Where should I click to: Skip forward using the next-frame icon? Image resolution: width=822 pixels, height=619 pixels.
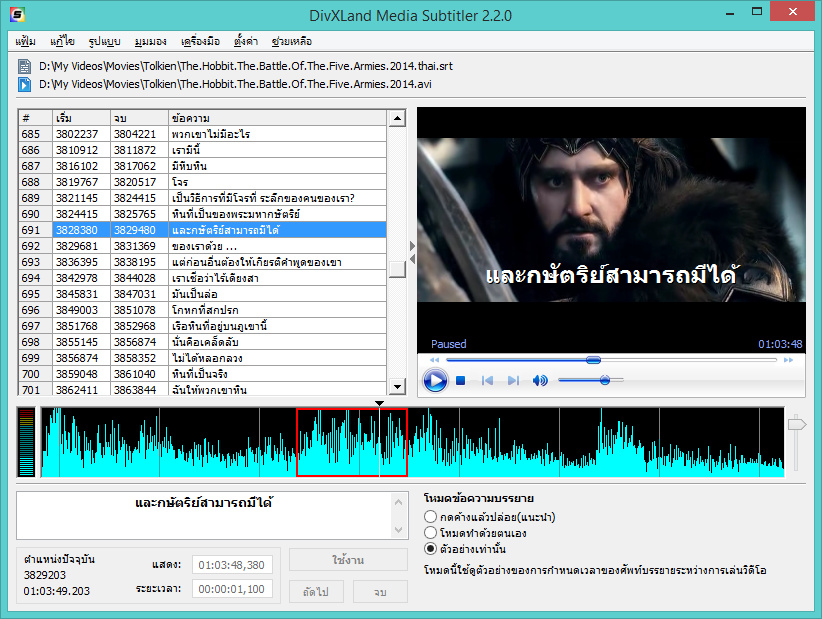point(513,380)
